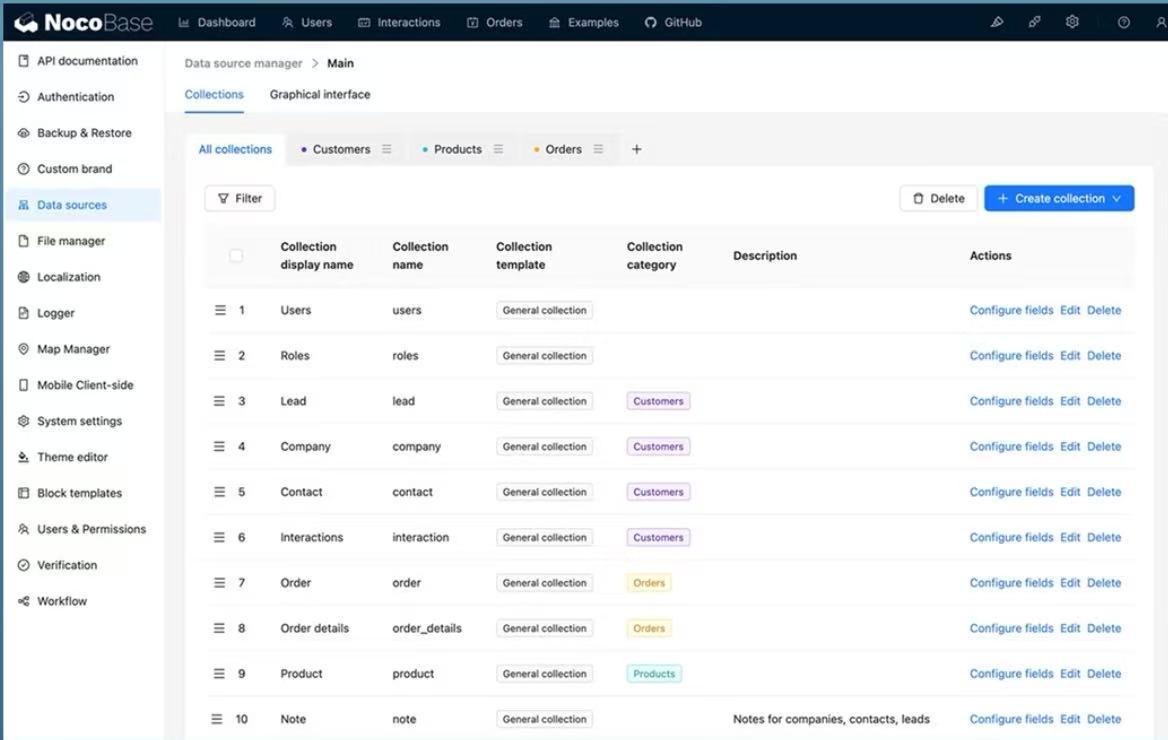Click the menu icon on Products tab

498,149
